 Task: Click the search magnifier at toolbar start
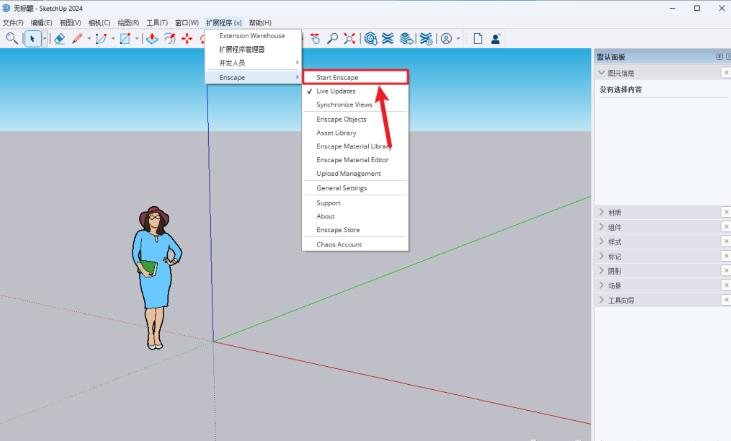(x=12, y=39)
